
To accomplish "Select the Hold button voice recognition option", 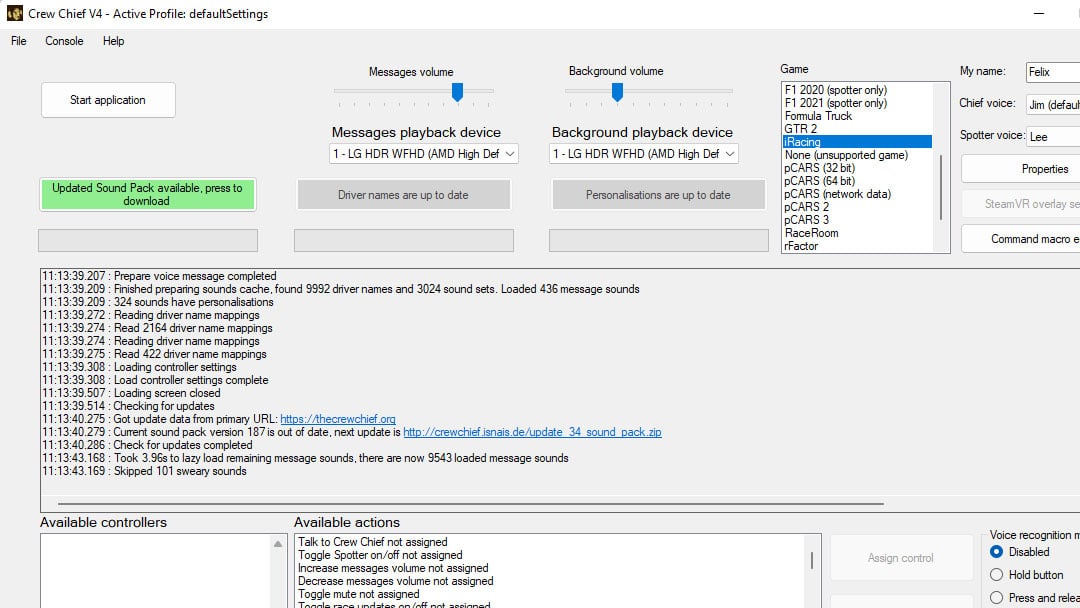I will pyautogui.click(x=996, y=575).
